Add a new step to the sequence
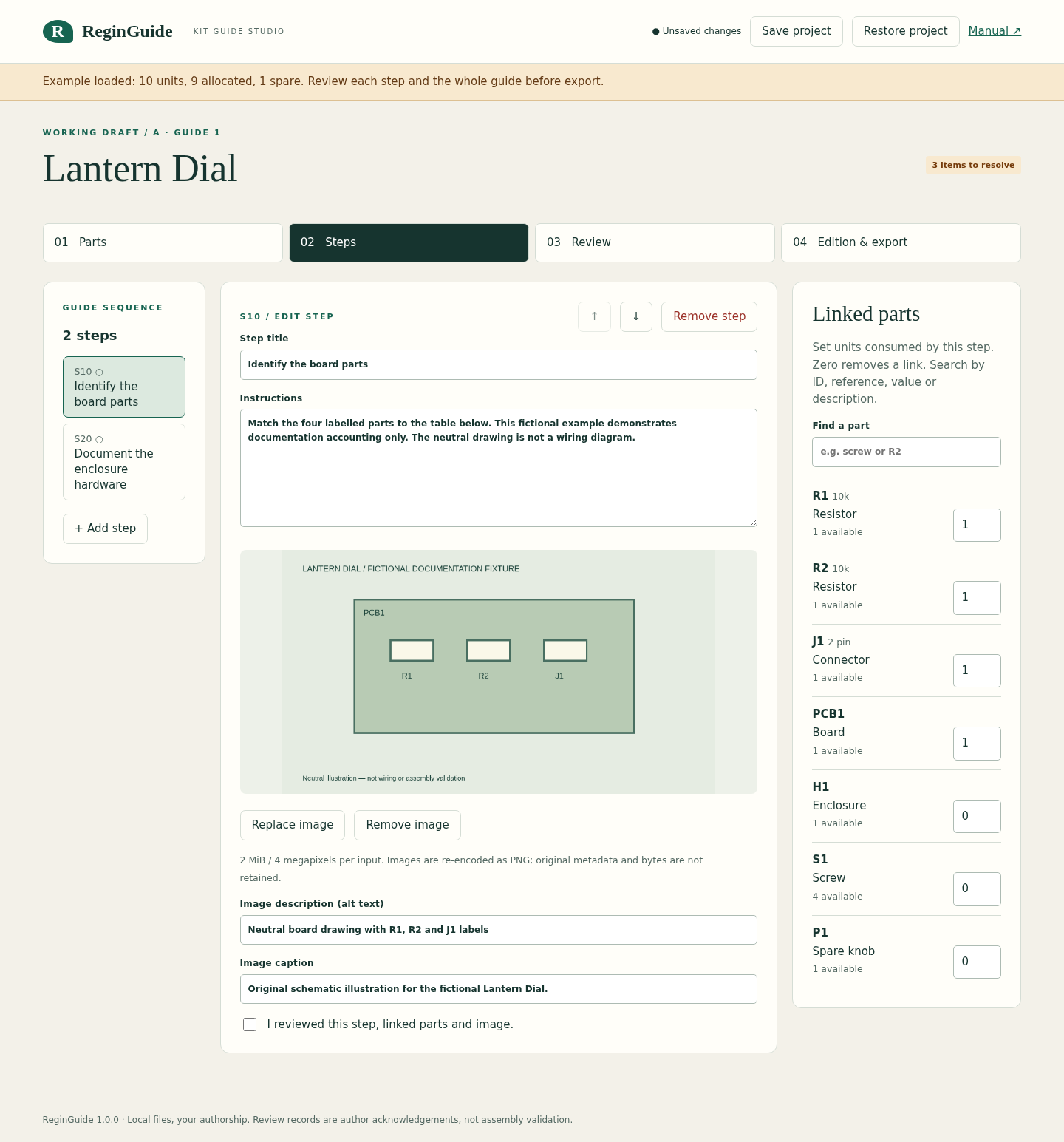 click(x=105, y=528)
